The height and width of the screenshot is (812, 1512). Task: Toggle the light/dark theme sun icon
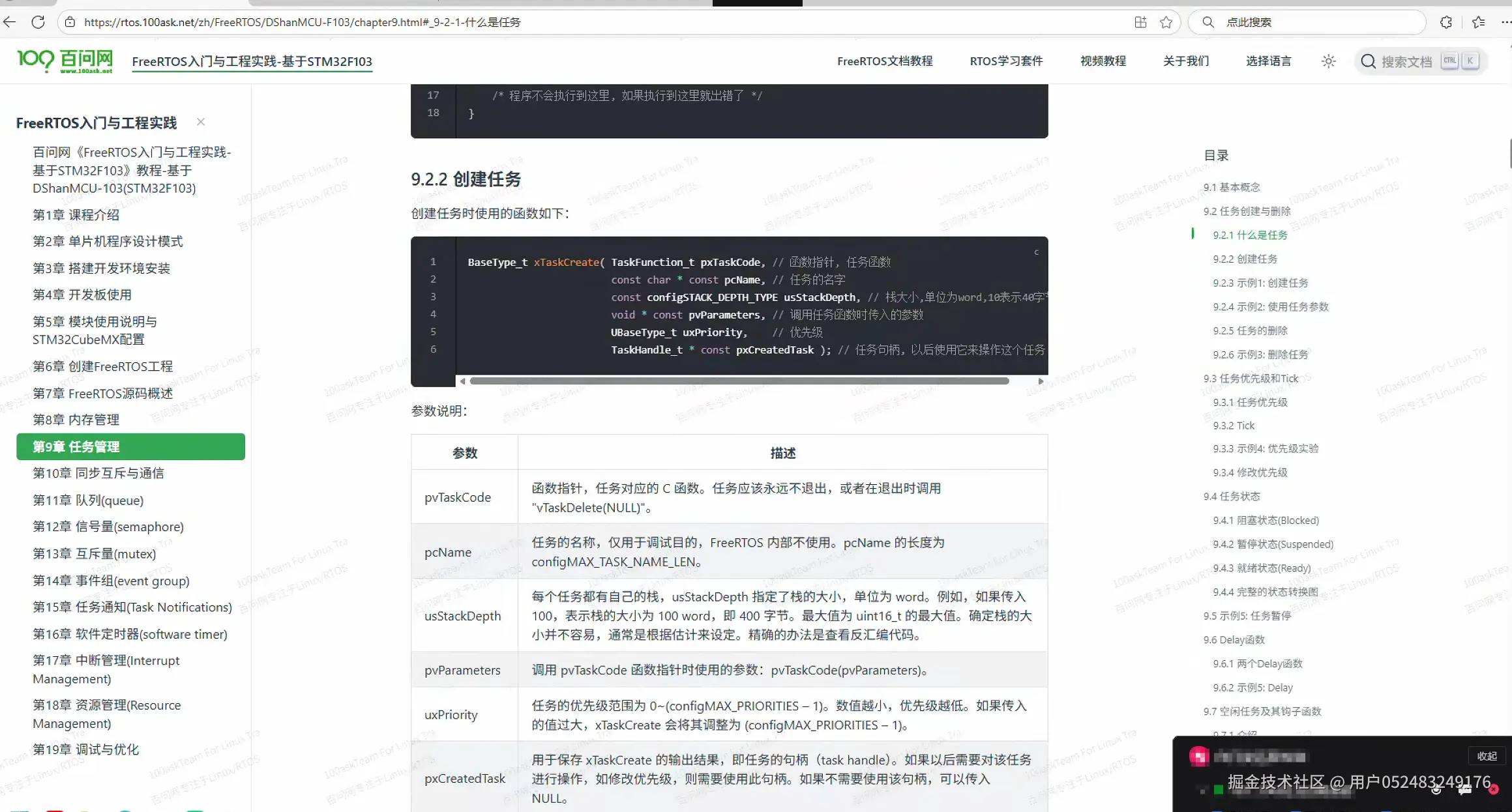1328,61
